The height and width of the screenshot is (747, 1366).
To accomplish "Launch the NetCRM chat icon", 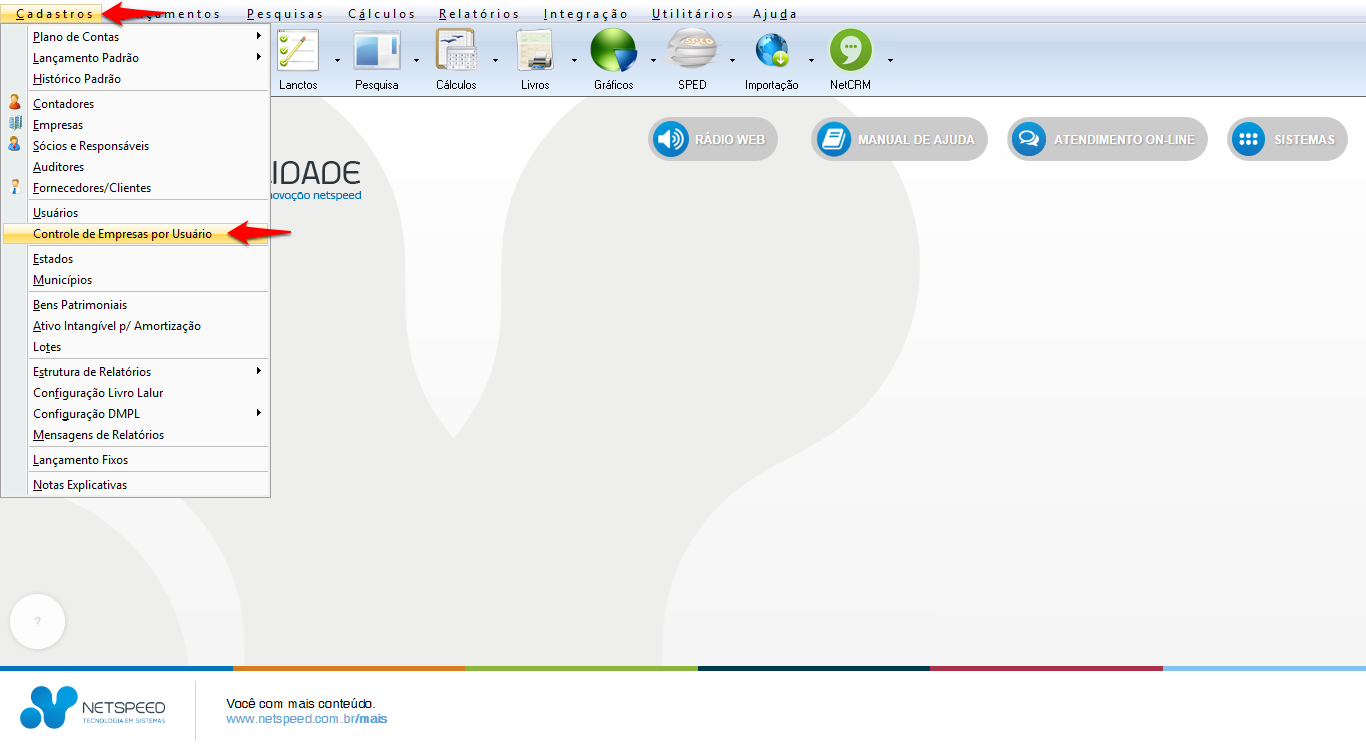I will click(850, 52).
